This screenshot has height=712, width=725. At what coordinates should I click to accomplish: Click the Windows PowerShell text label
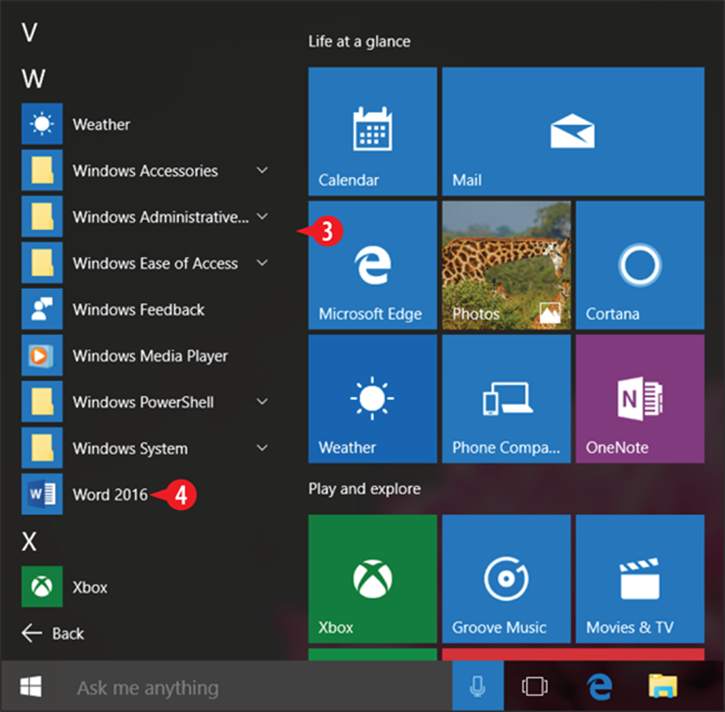click(x=143, y=402)
